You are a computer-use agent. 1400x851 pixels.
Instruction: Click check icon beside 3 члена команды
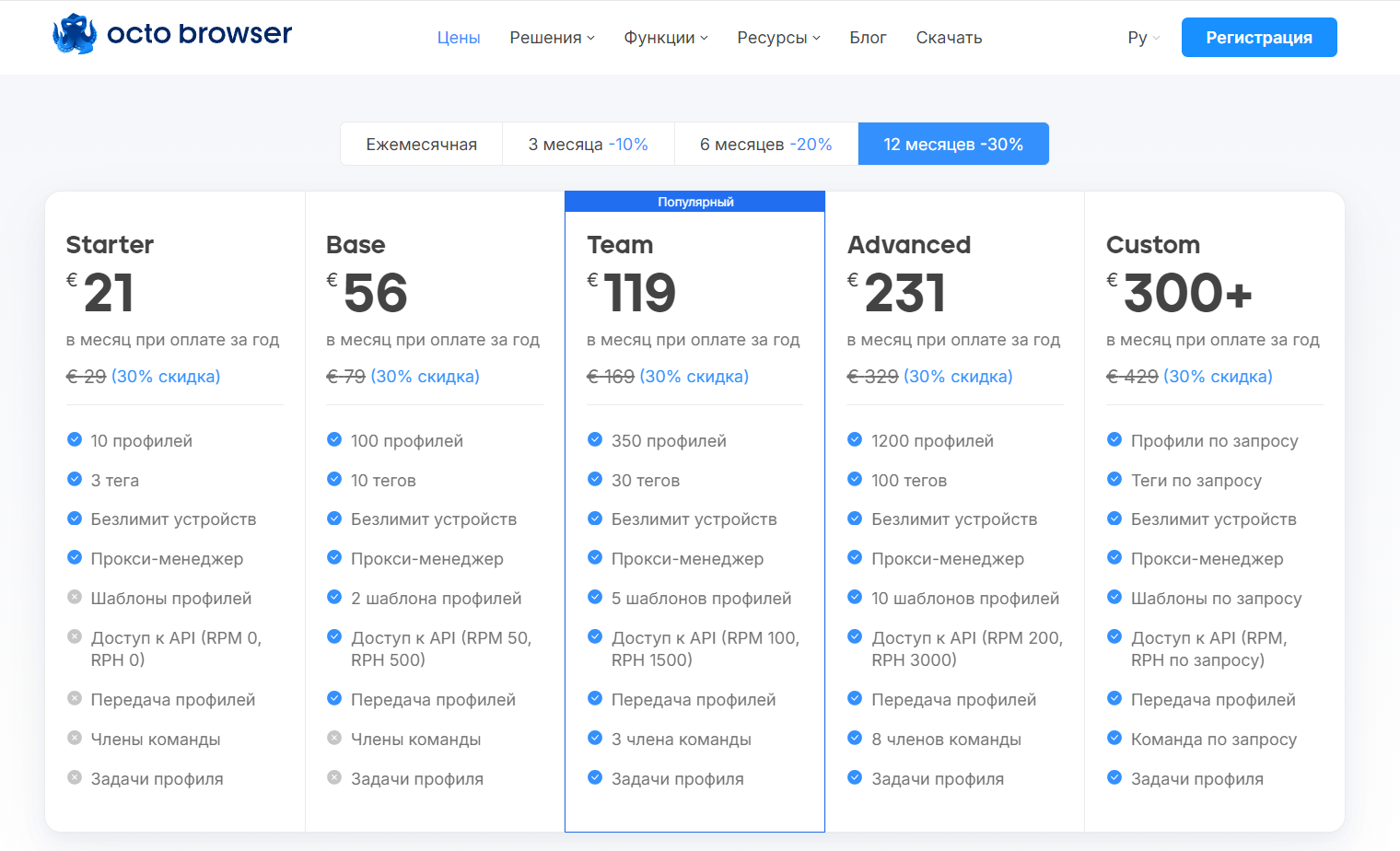tap(595, 738)
